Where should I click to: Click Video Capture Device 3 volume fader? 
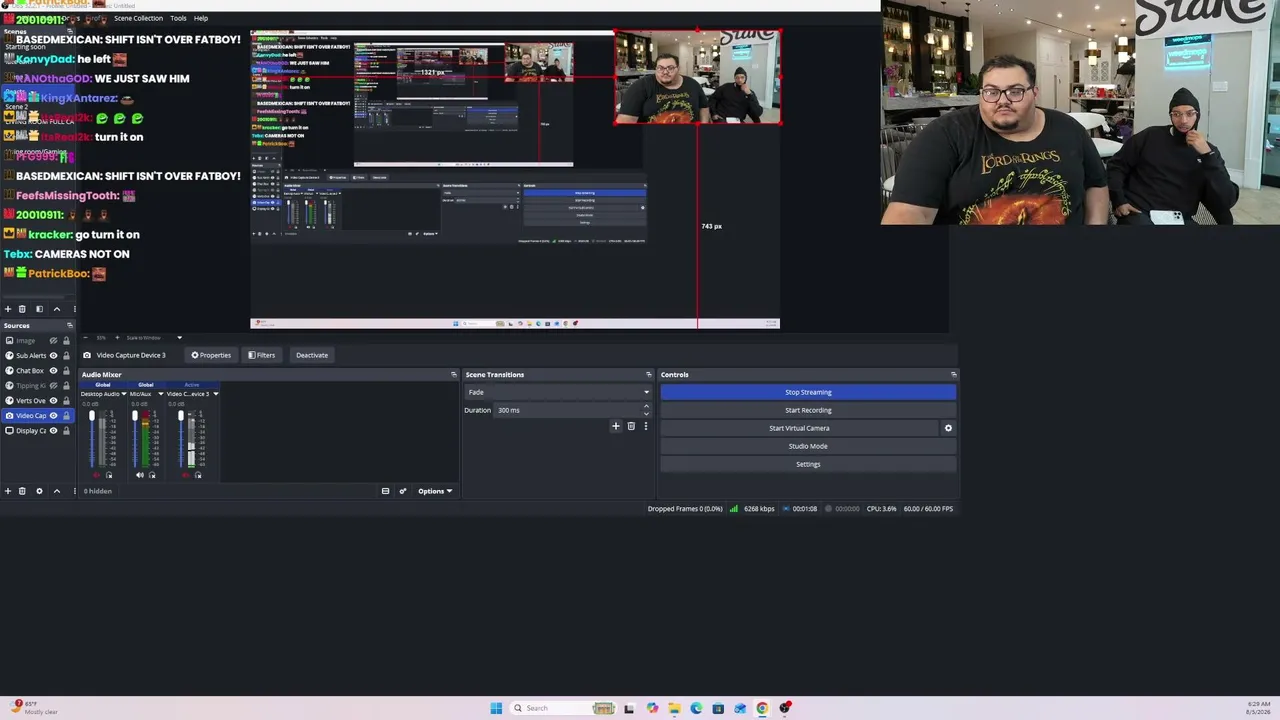coord(180,416)
